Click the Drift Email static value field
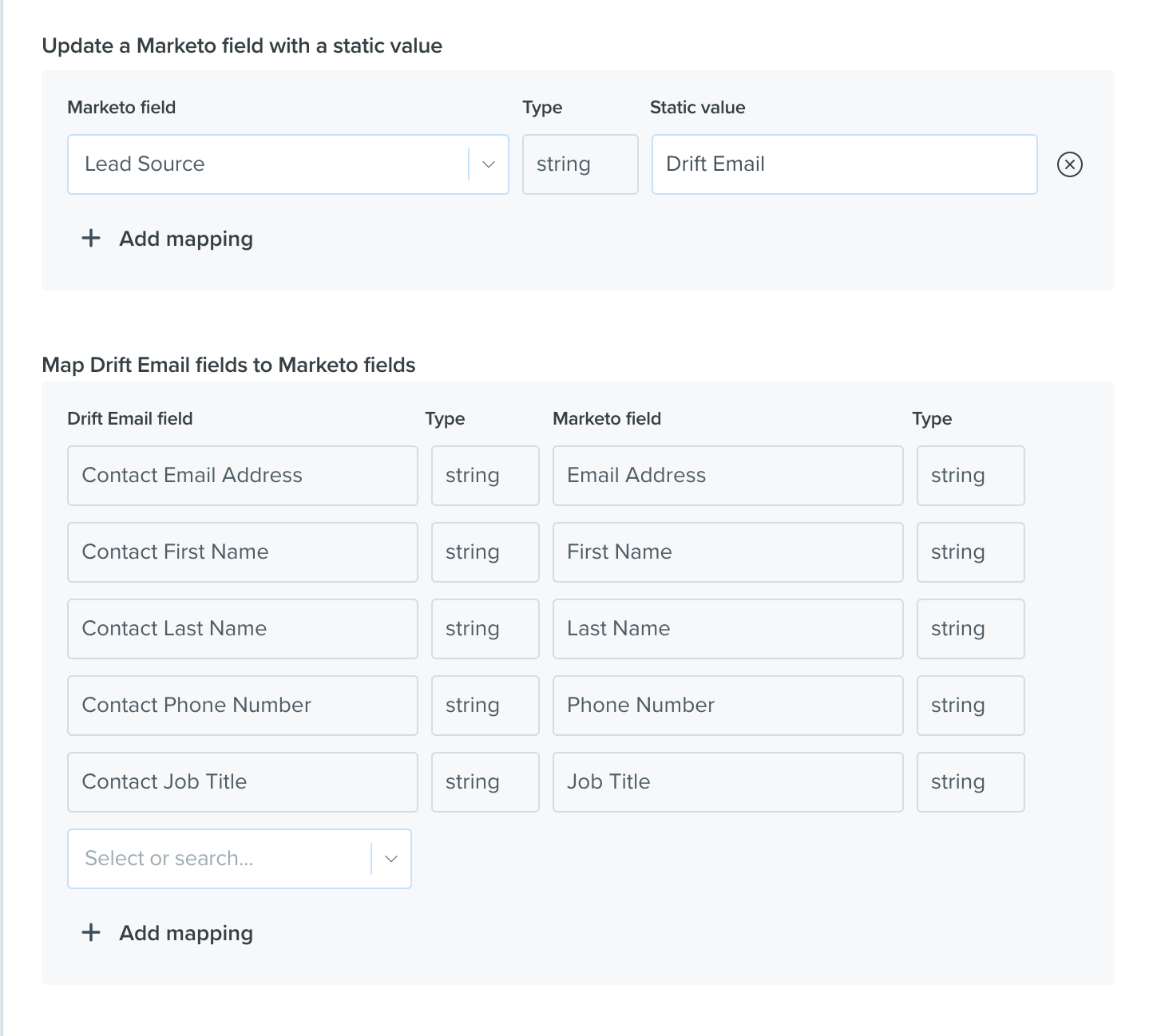Image resolution: width=1153 pixels, height=1036 pixels. pyautogui.click(x=844, y=164)
